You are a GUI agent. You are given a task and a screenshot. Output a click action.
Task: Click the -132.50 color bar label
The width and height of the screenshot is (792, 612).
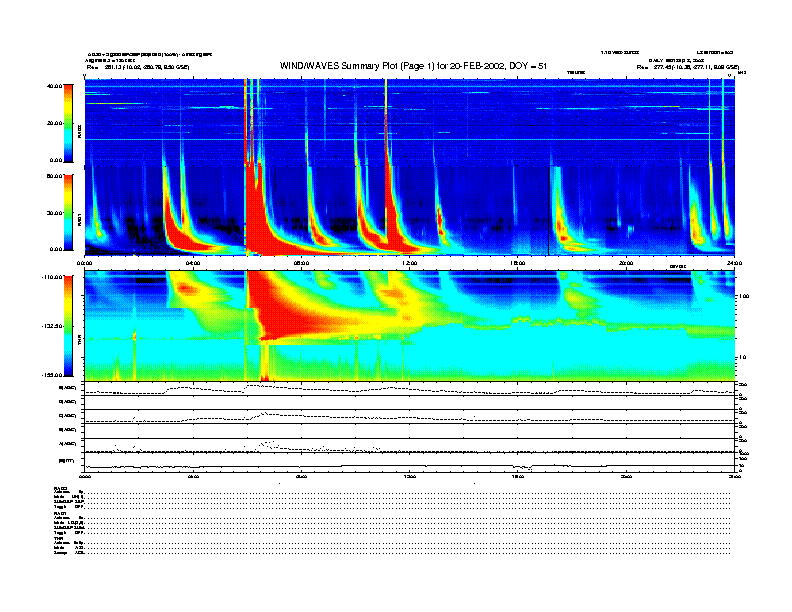click(52, 326)
